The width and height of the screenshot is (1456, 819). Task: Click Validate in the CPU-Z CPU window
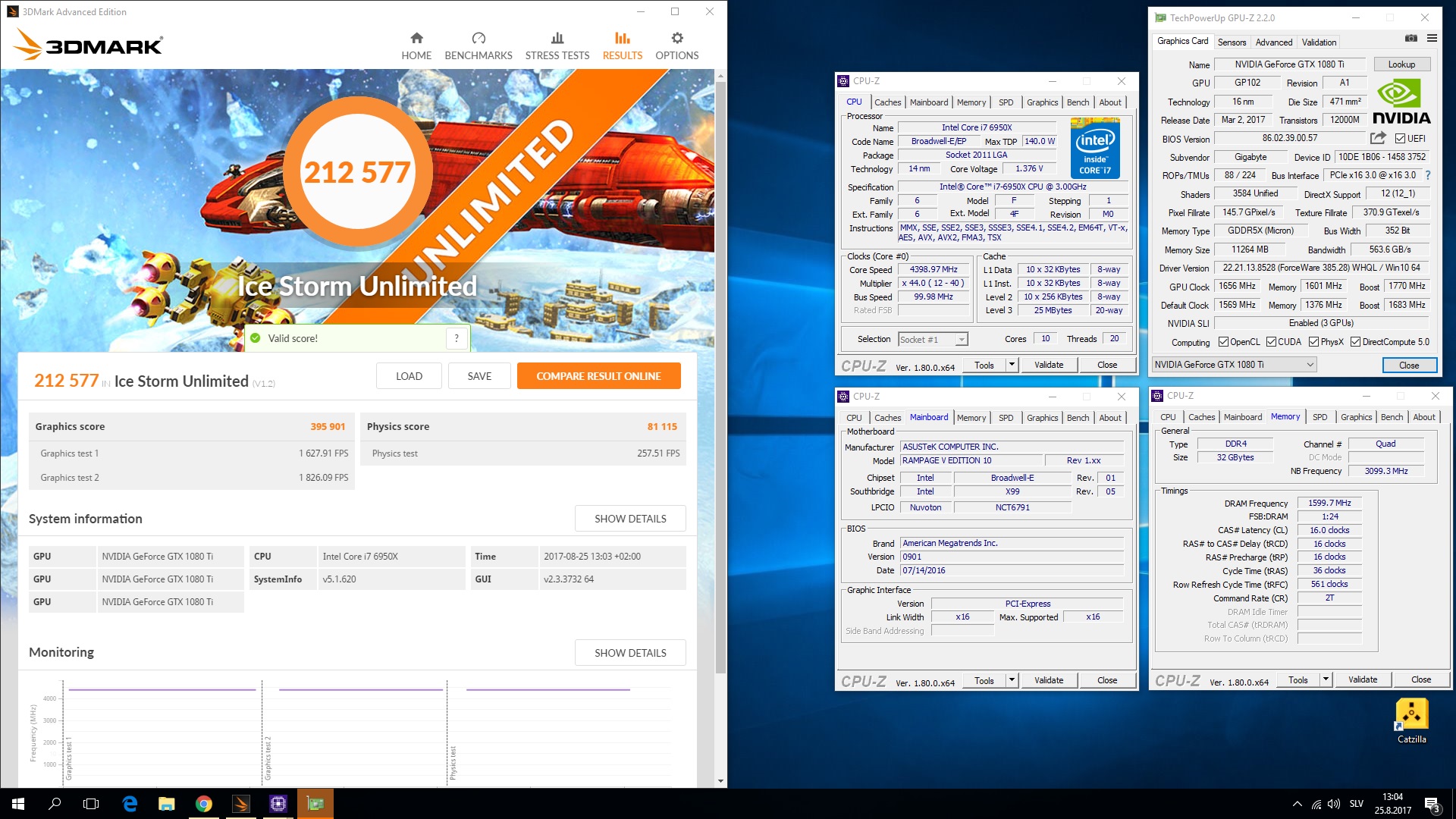tap(1049, 365)
